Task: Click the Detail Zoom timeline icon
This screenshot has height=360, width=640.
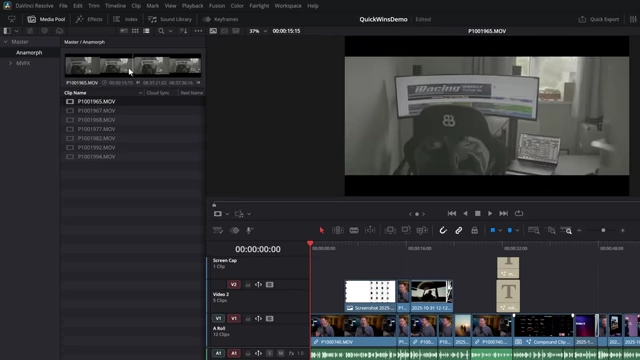Action: click(551, 231)
